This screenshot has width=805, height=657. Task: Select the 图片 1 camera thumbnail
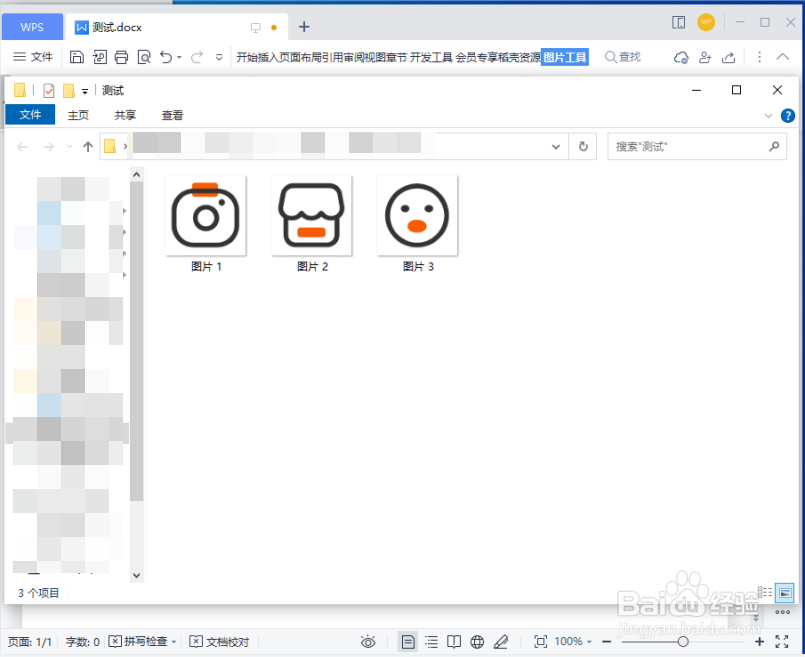tap(206, 216)
